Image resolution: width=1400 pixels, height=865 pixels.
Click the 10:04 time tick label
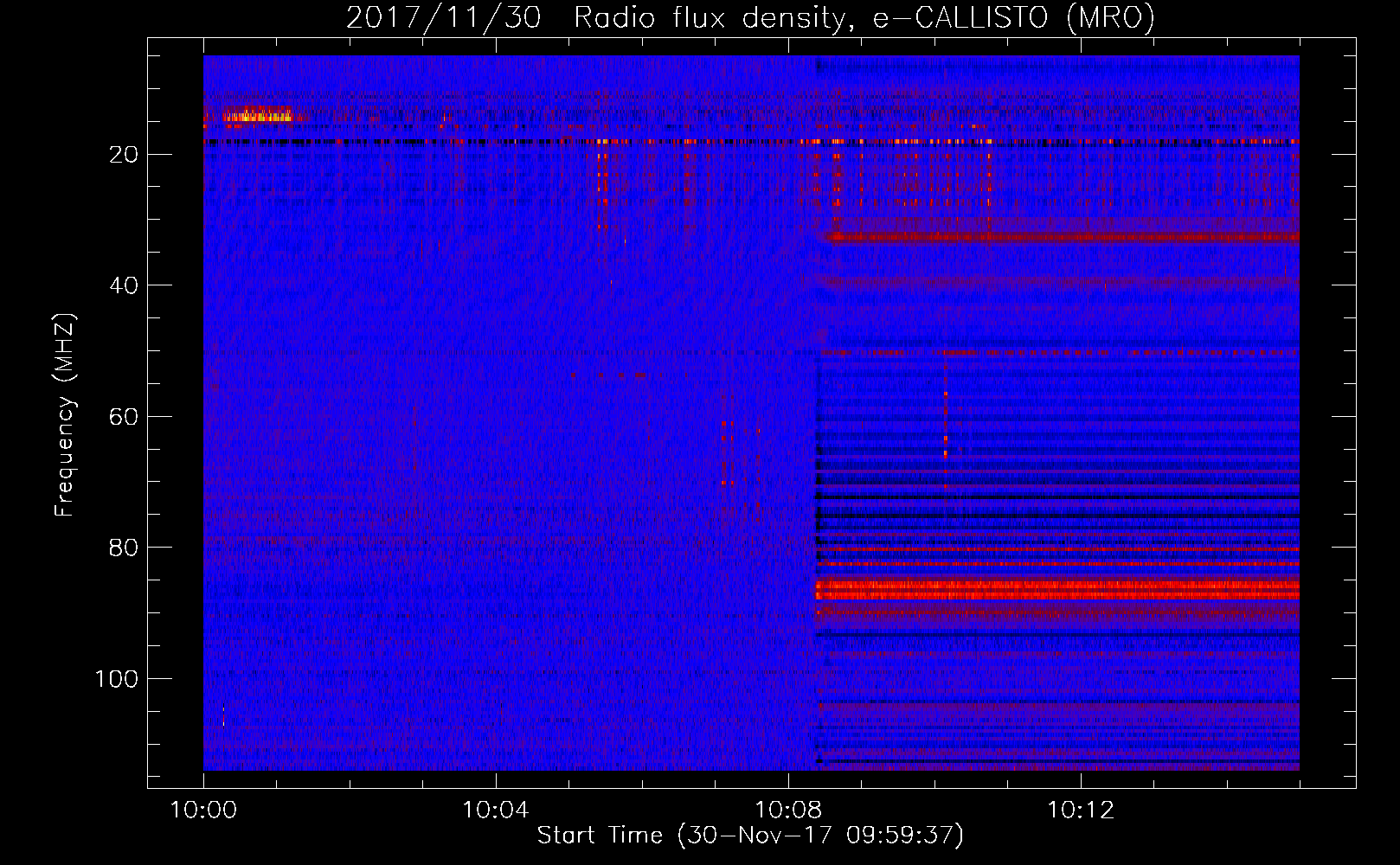click(496, 811)
